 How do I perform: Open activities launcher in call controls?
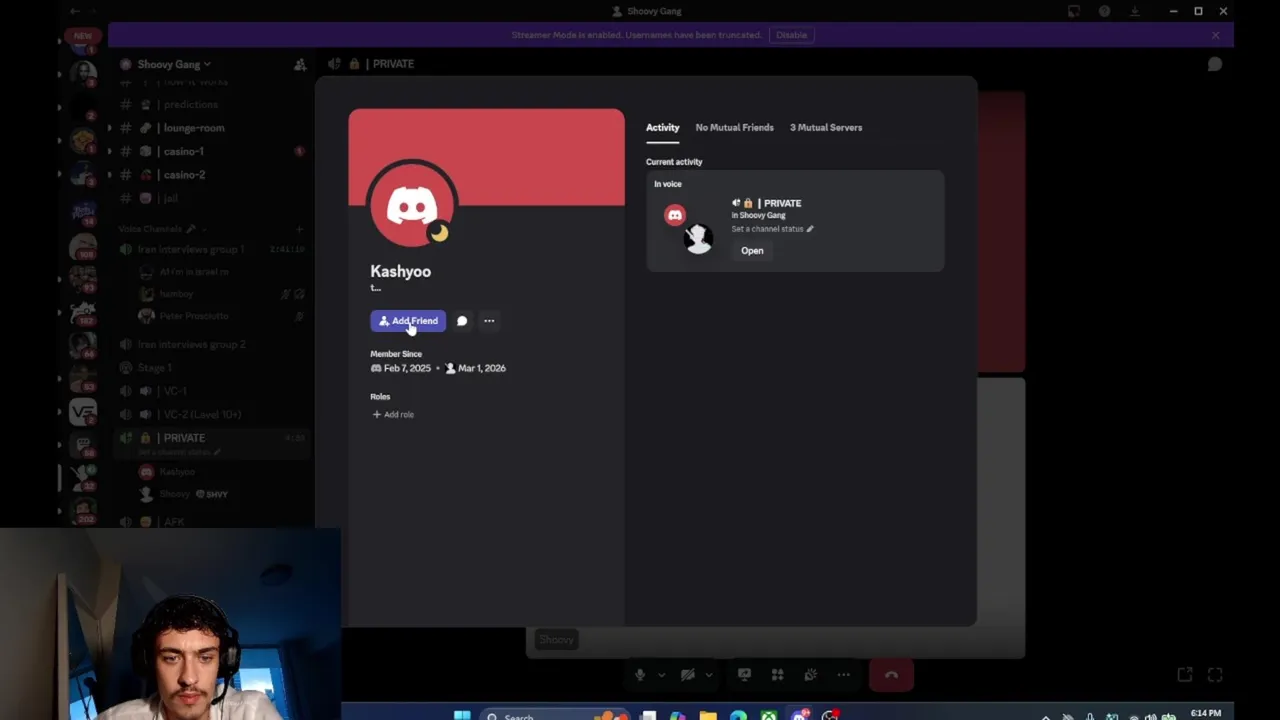[777, 675]
